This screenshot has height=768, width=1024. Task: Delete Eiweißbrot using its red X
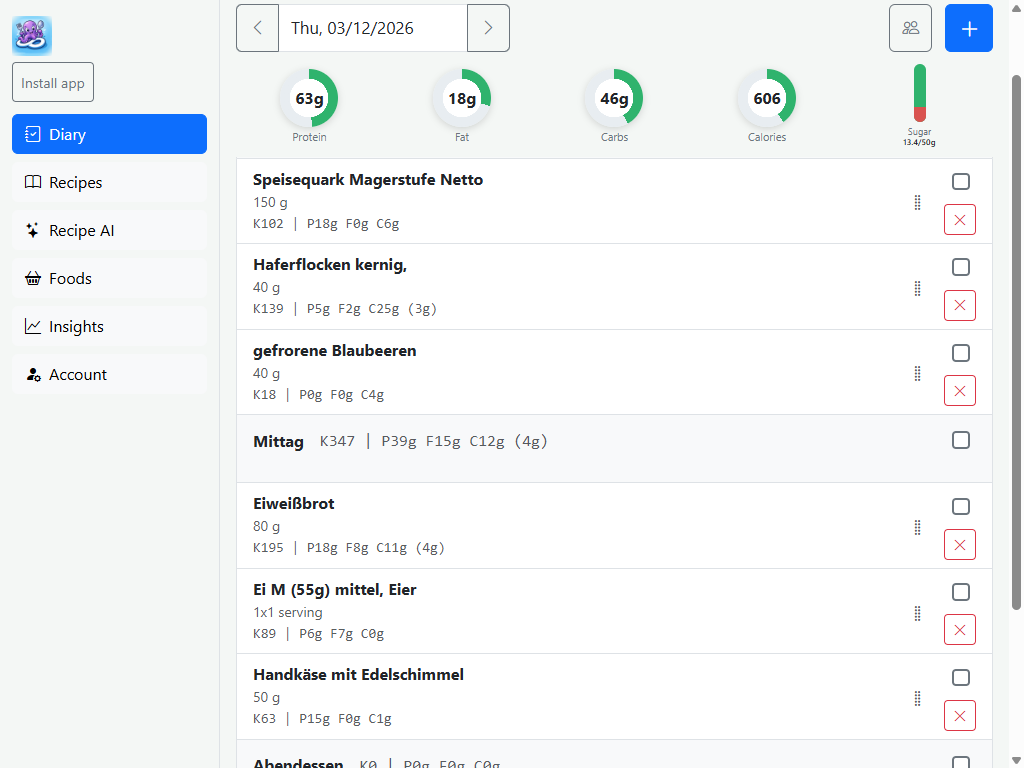959,544
